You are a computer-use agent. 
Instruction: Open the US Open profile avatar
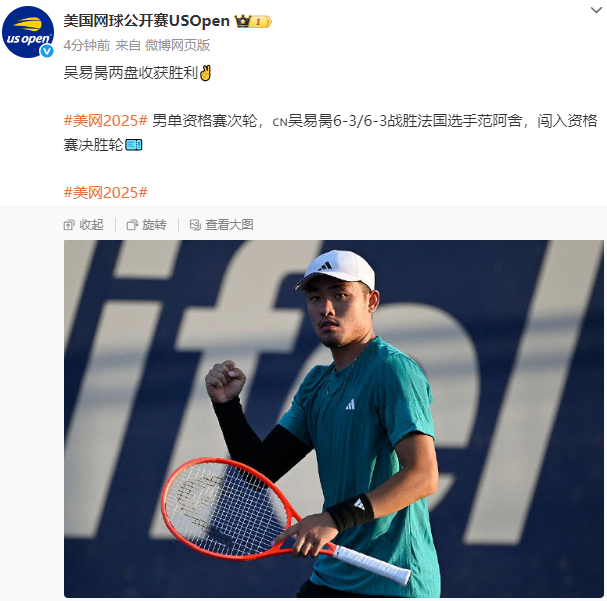(x=28, y=33)
